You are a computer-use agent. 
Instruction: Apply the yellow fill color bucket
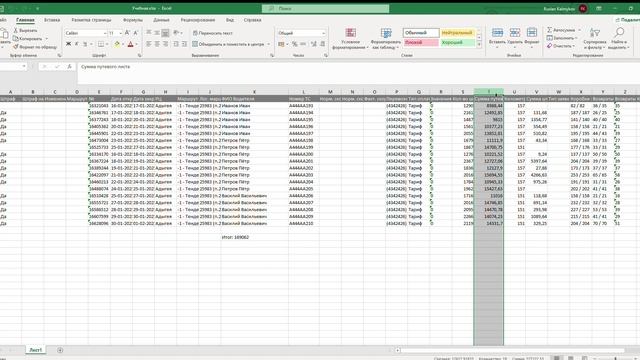[x=117, y=44]
